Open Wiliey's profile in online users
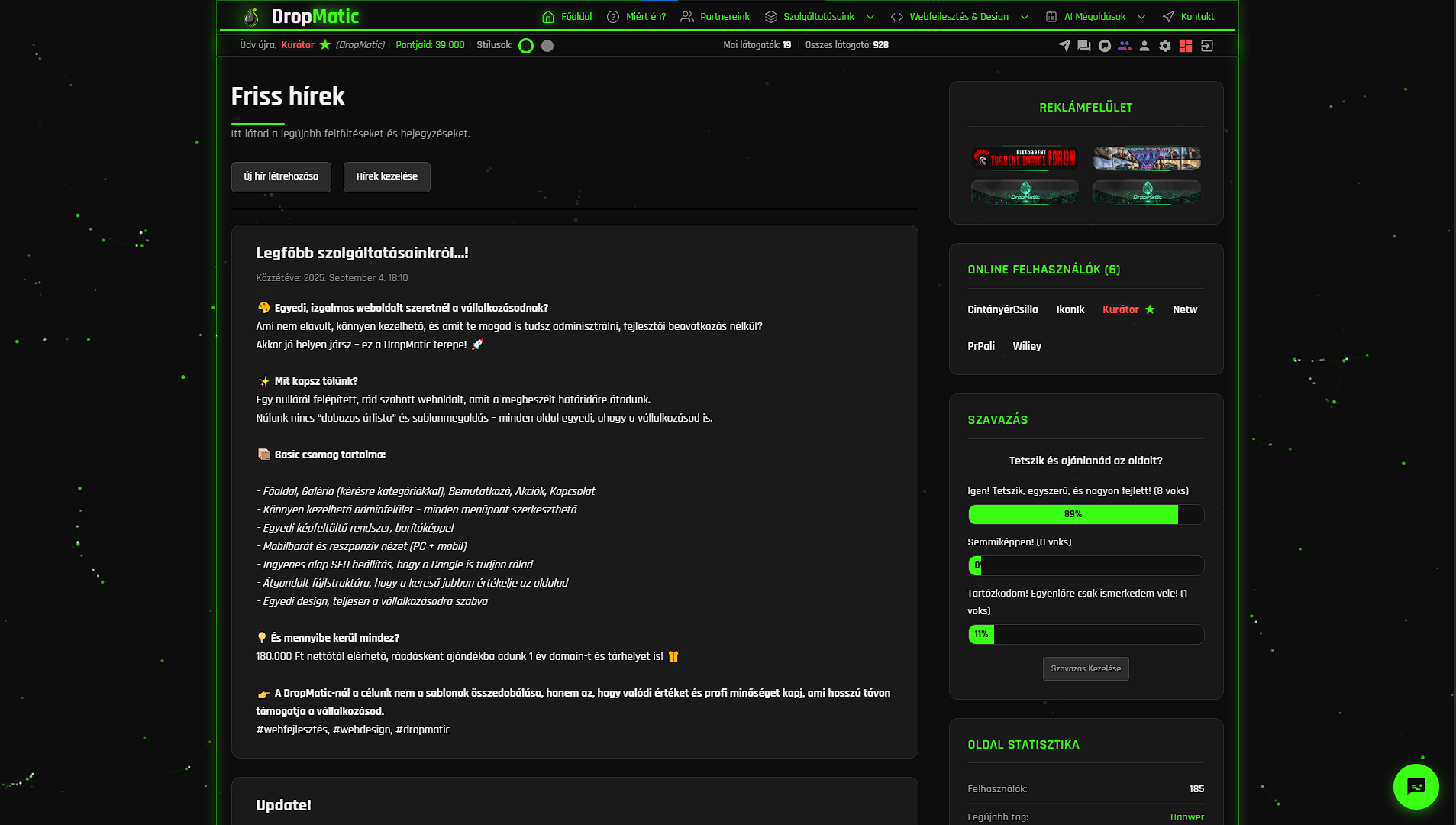This screenshot has height=825, width=1456. point(1027,346)
